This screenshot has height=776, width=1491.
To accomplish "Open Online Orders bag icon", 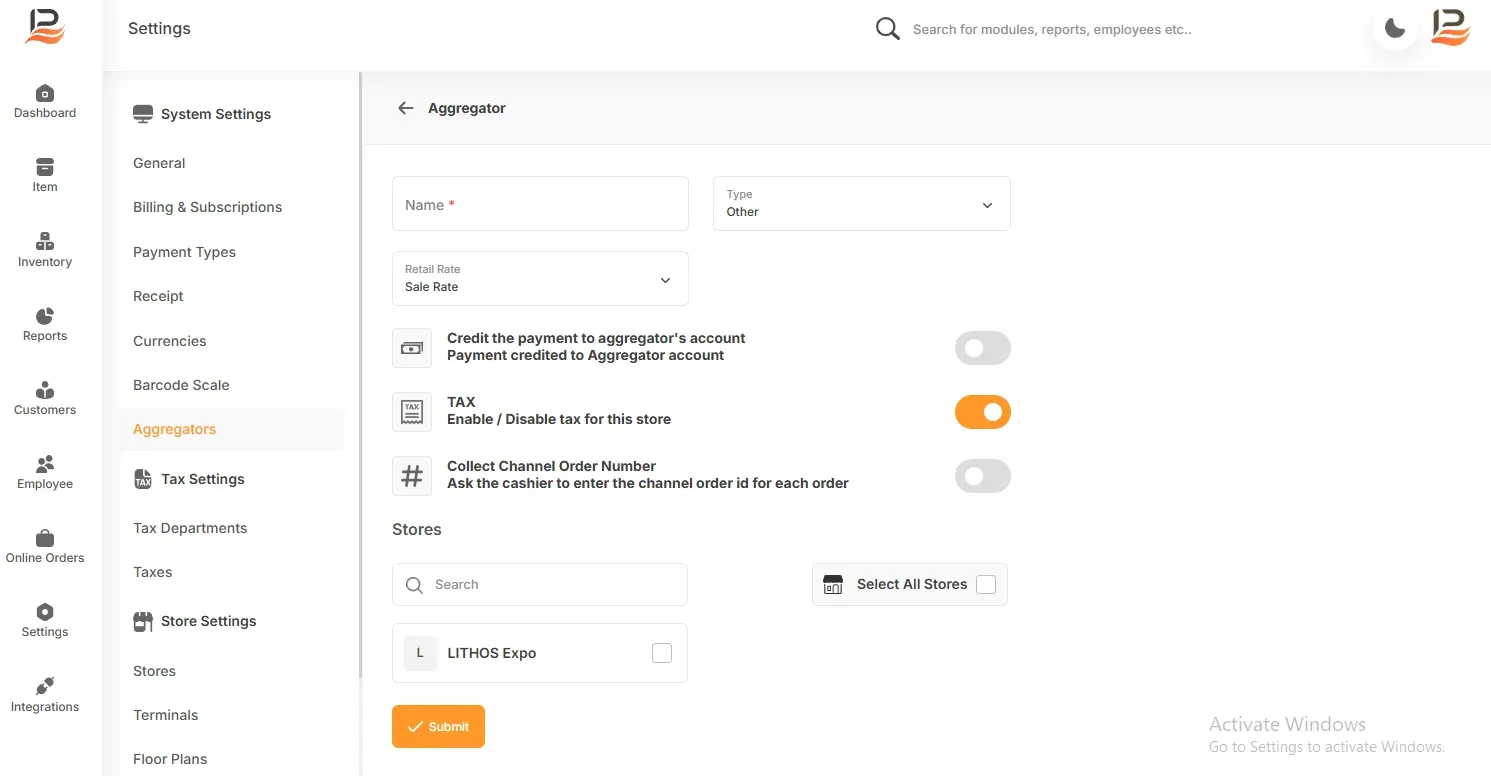I will tap(45, 538).
